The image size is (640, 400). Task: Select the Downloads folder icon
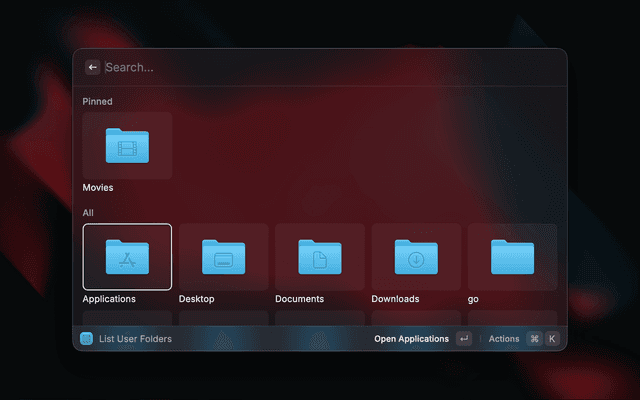pos(416,257)
